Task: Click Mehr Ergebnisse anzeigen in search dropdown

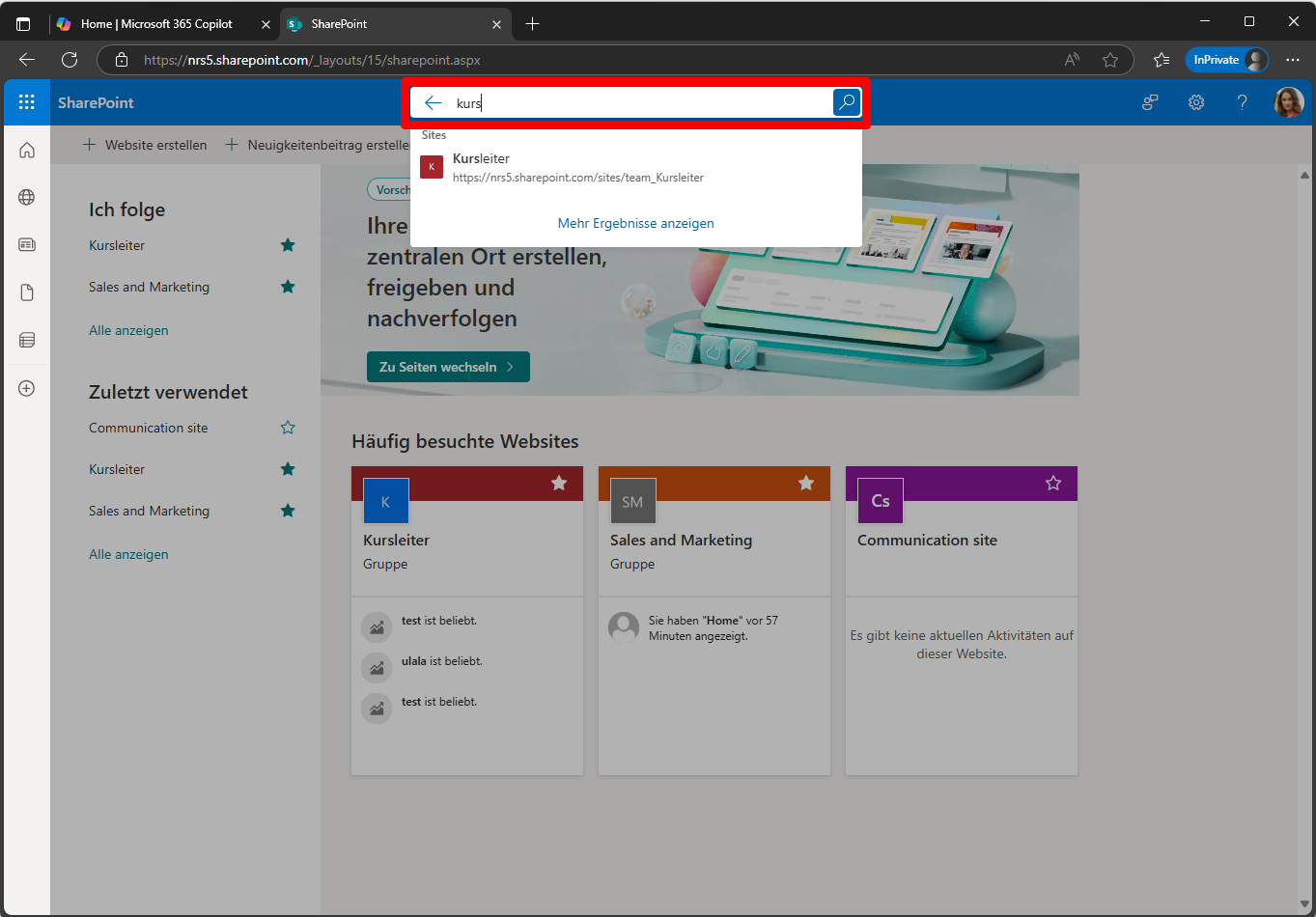Action: [x=635, y=223]
